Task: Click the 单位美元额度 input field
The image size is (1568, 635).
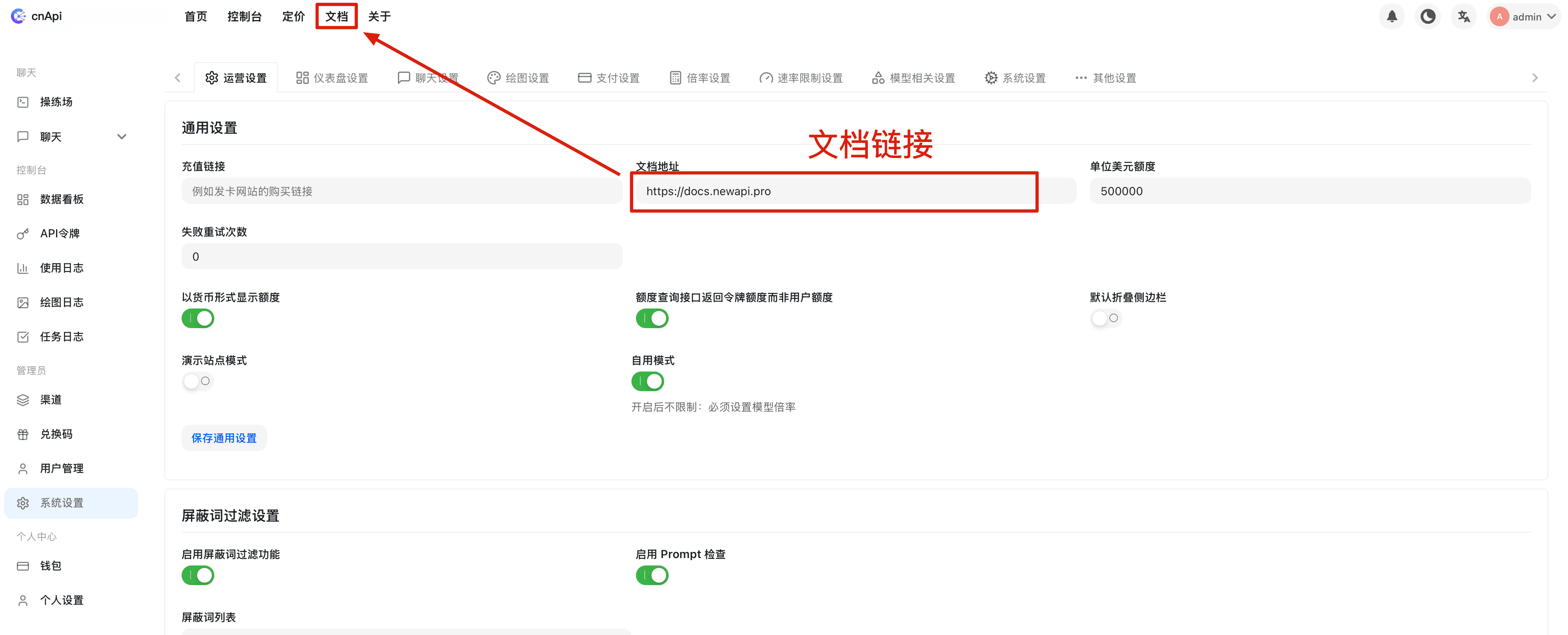Action: point(1310,191)
